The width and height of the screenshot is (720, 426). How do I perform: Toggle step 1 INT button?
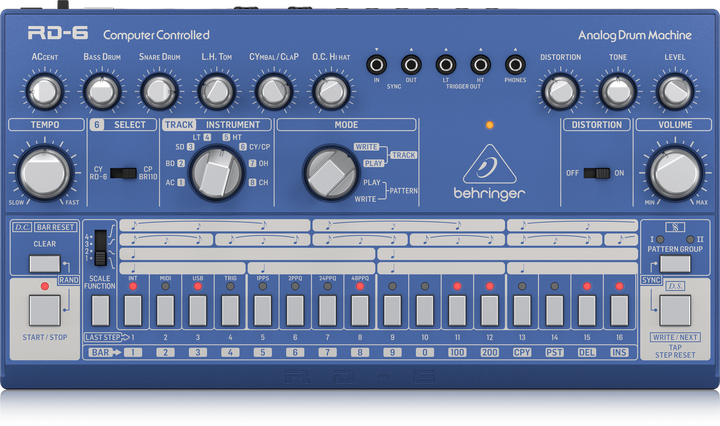tap(133, 311)
